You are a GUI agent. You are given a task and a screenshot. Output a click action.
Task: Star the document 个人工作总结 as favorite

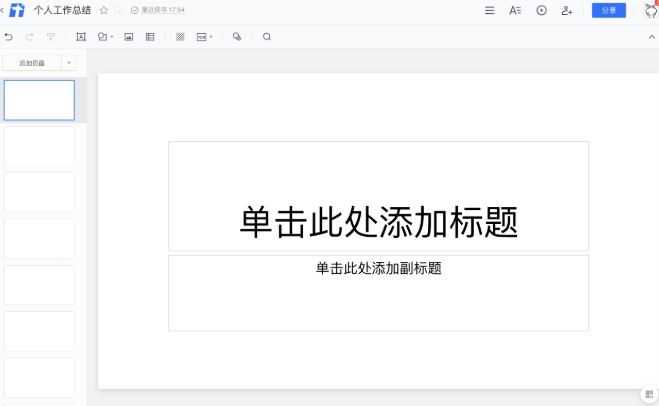(x=104, y=10)
